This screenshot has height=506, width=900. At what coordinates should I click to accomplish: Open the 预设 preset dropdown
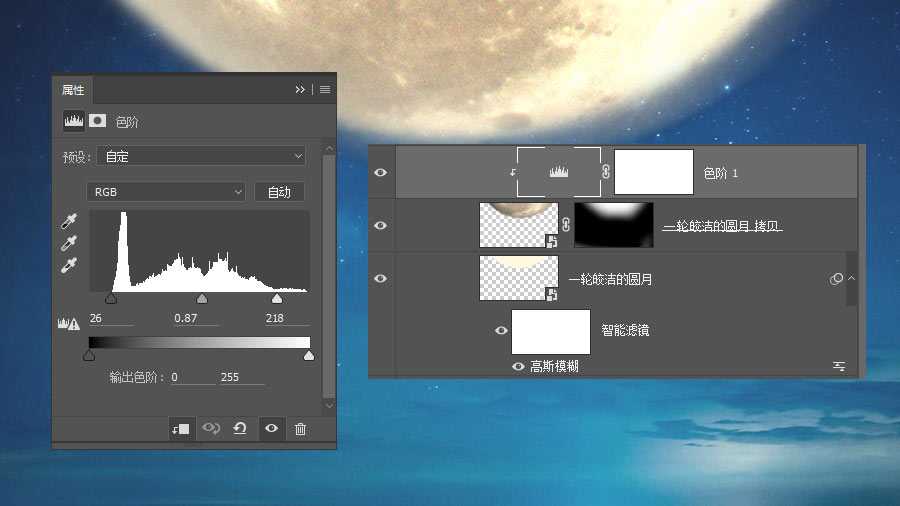(203, 156)
